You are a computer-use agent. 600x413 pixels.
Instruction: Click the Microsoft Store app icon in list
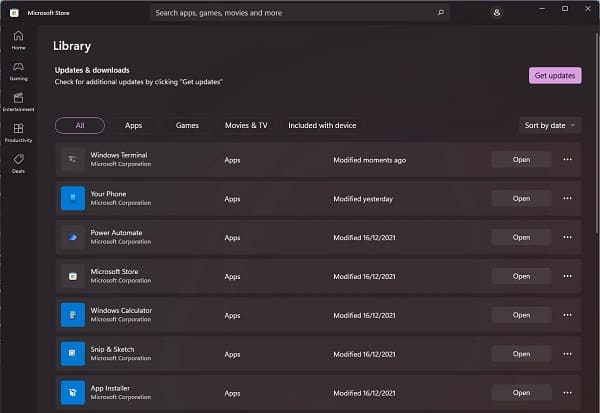tap(73, 276)
